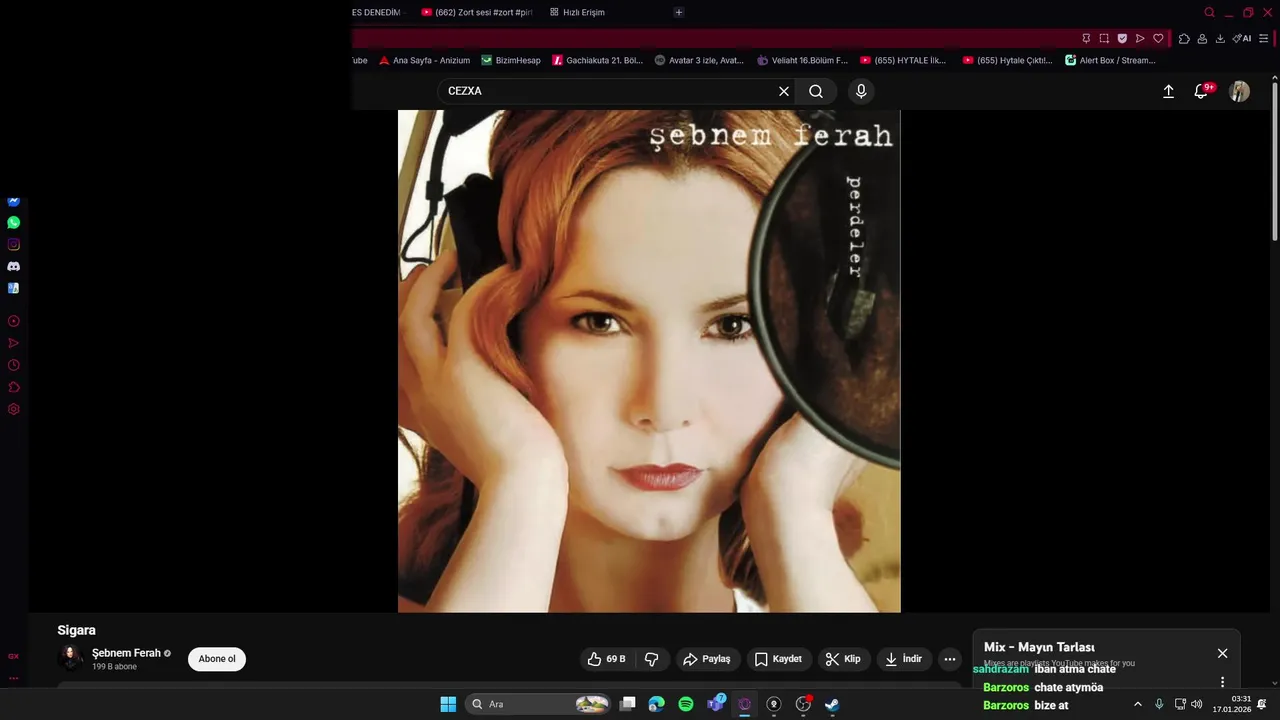Image resolution: width=1280 pixels, height=720 pixels.
Task: Open Settings from the sidebar gear icon
Action: pyautogui.click(x=13, y=409)
